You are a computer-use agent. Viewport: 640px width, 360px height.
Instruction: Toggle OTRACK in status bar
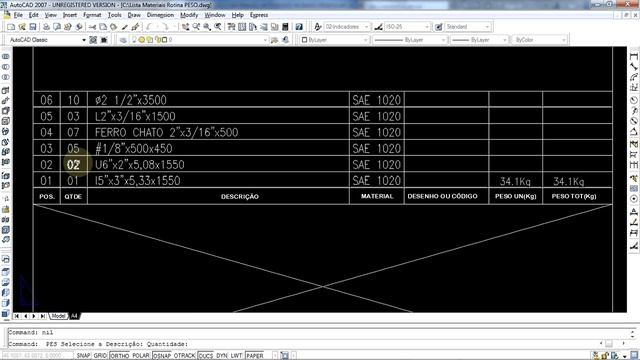click(x=184, y=356)
